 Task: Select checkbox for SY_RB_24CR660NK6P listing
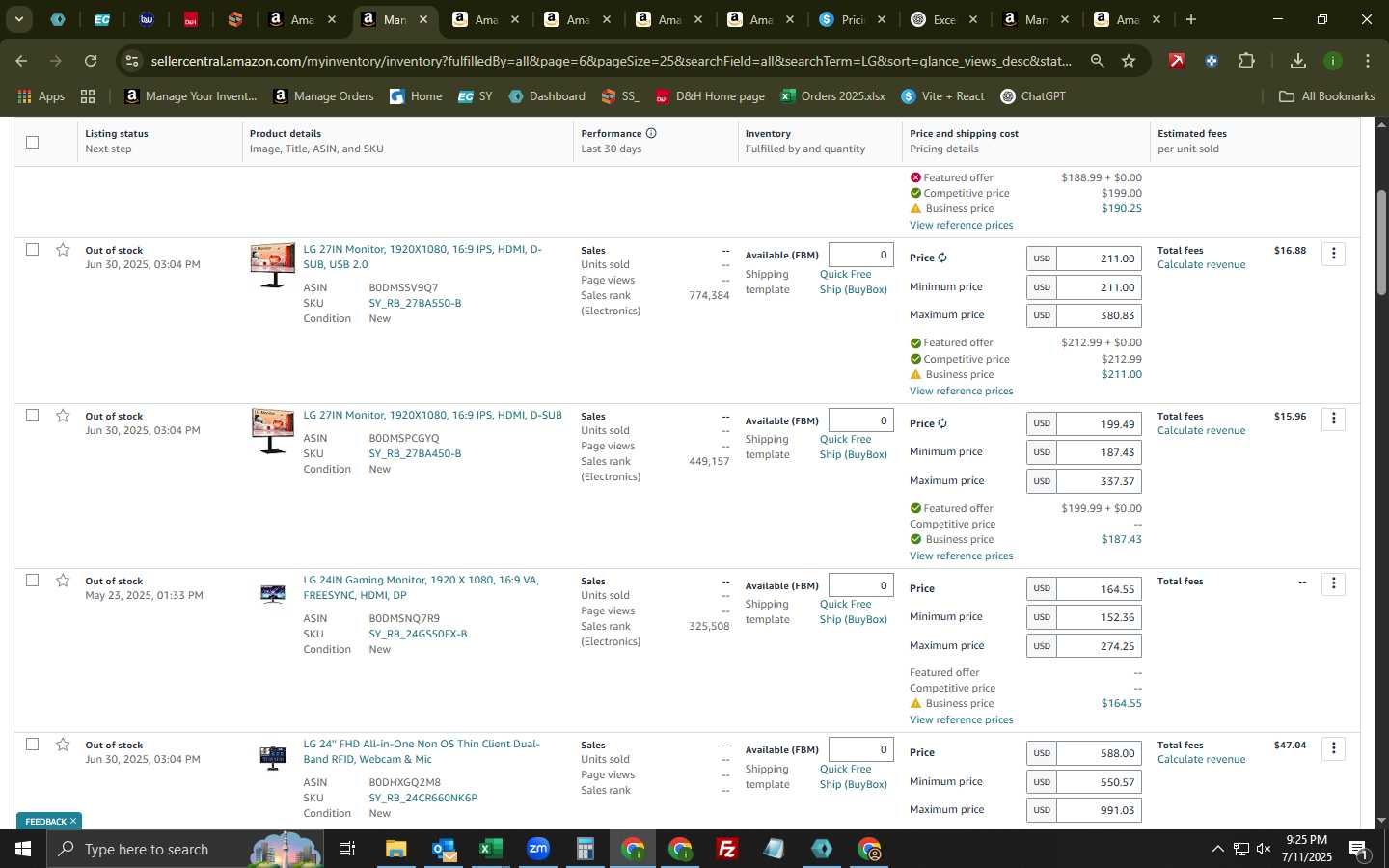pos(32,745)
